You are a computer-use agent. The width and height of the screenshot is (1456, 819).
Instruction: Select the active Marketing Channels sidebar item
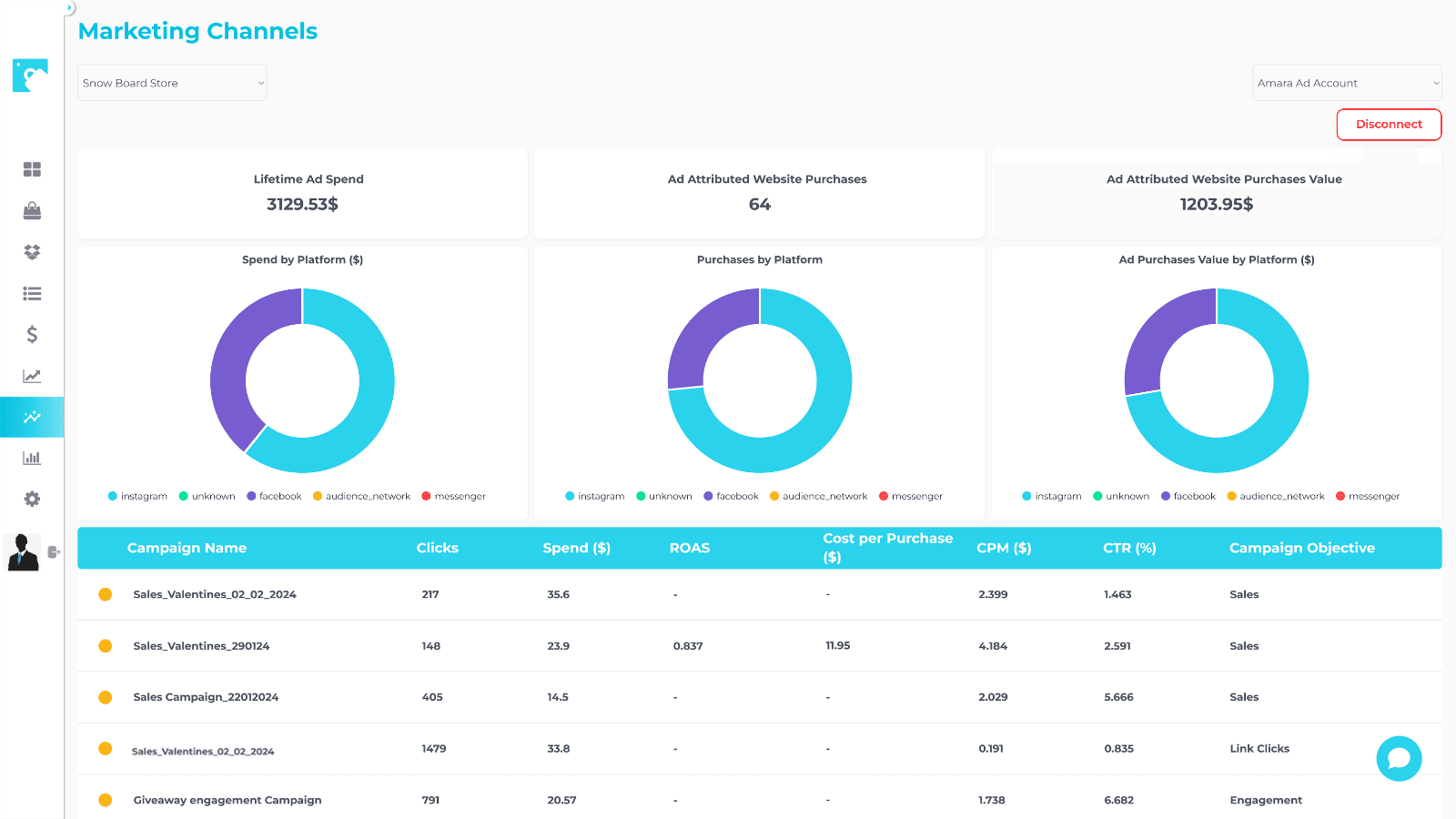pos(32,417)
